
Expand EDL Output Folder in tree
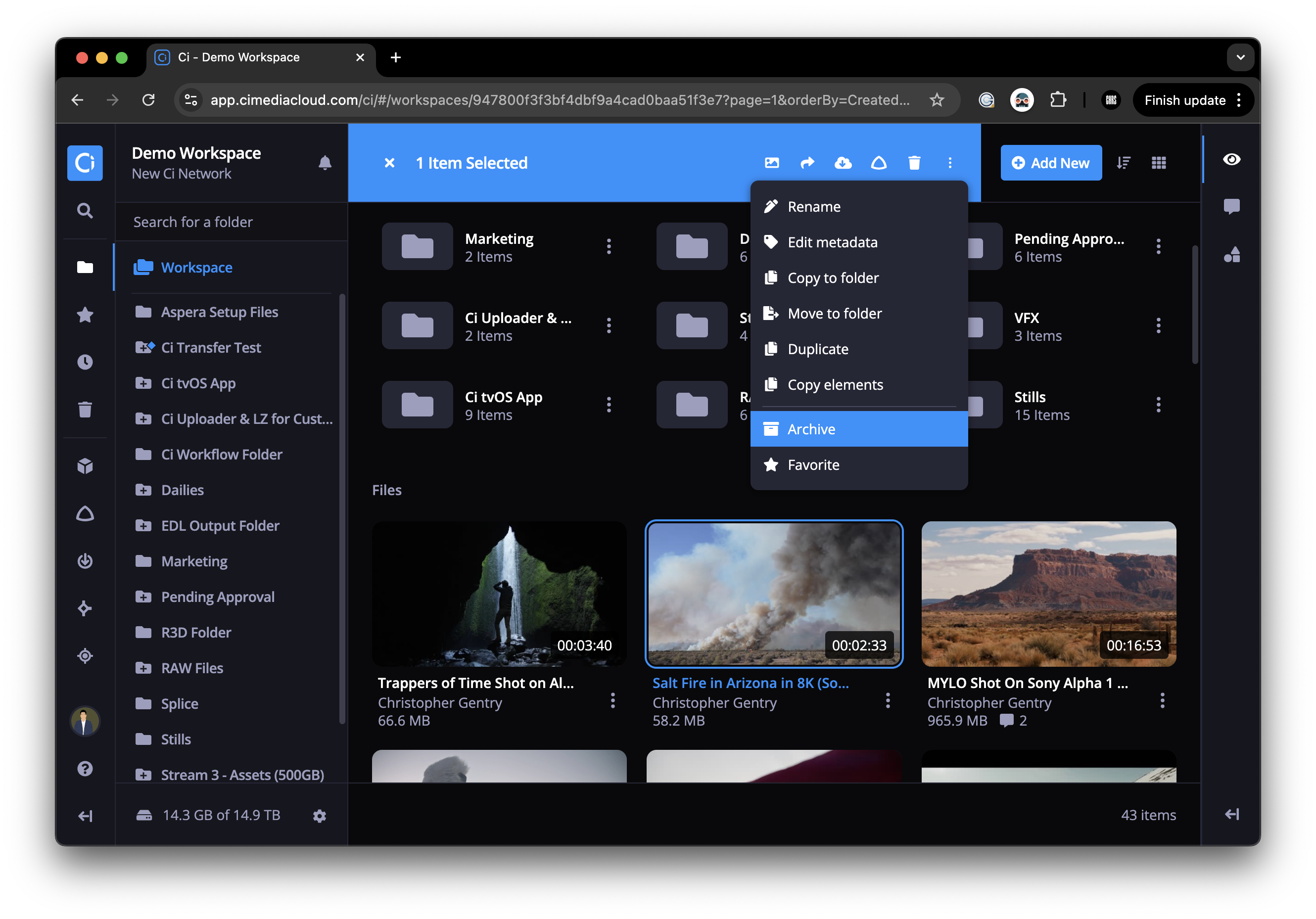click(142, 525)
